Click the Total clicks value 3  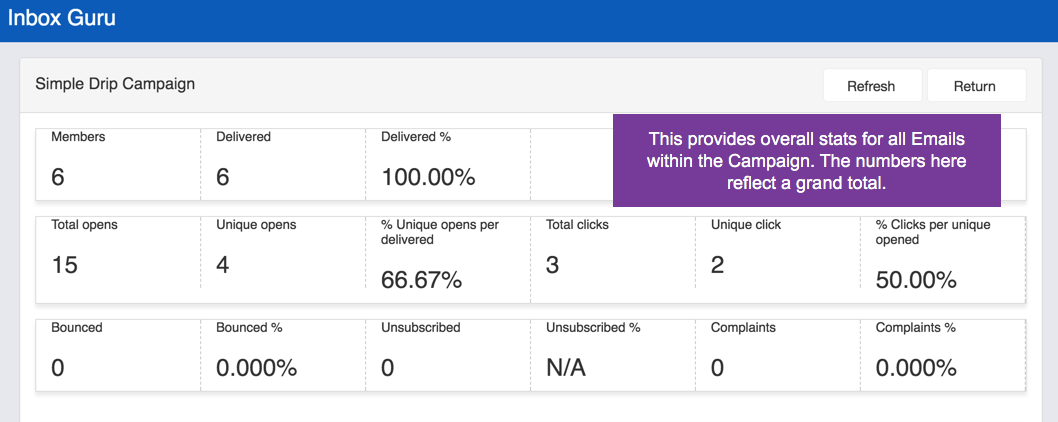pyautogui.click(x=553, y=265)
